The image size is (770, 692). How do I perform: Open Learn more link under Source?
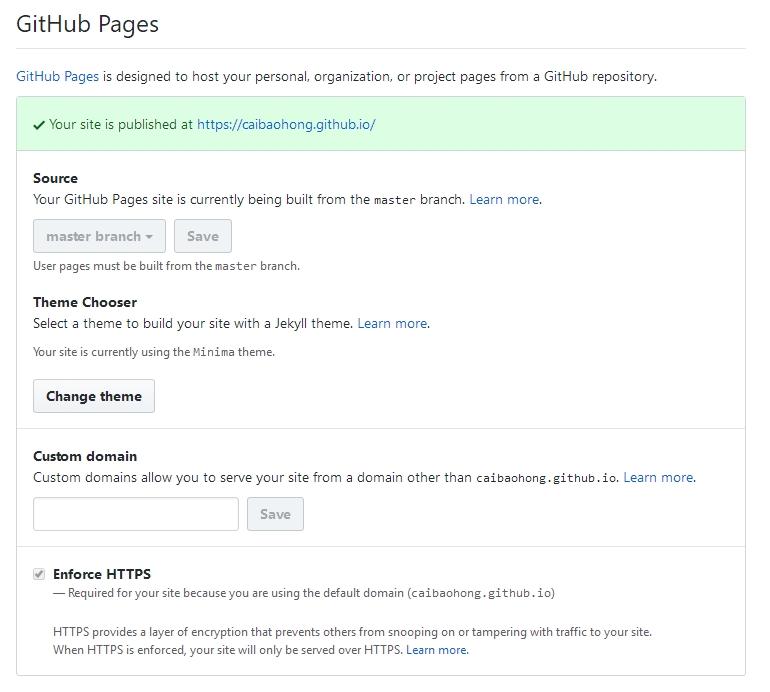505,199
